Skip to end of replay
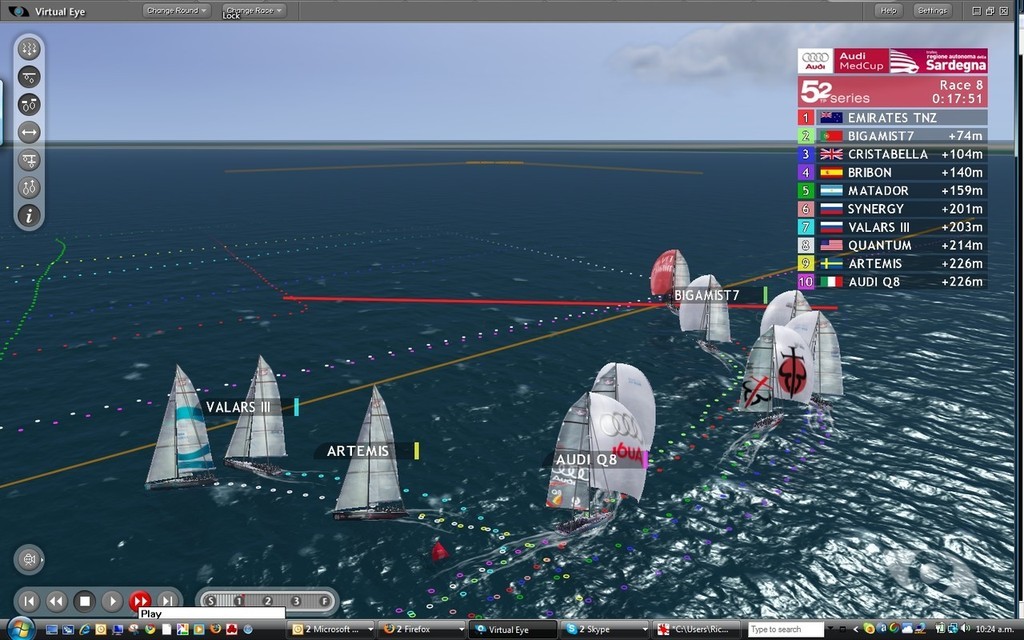The height and width of the screenshot is (640, 1024). pyautogui.click(x=168, y=601)
